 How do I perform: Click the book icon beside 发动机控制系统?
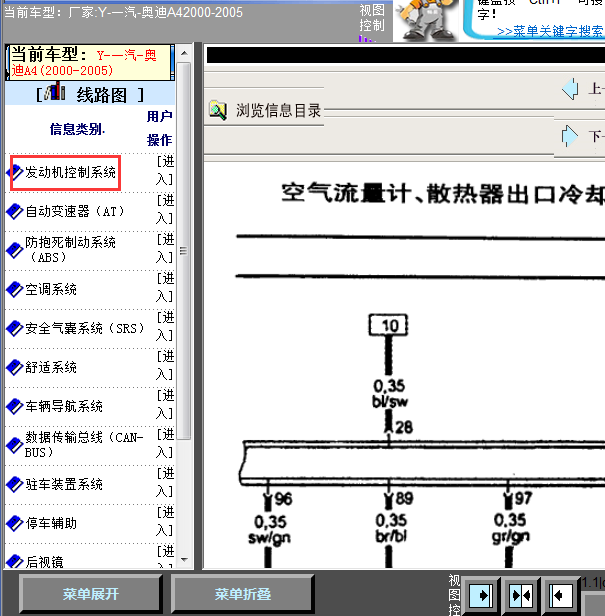pyautogui.click(x=15, y=172)
